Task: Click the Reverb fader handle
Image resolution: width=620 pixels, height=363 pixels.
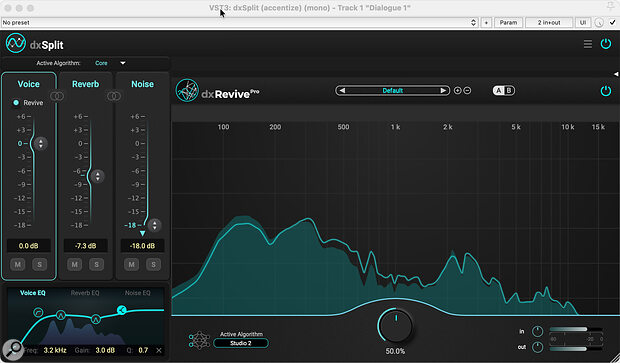Action: click(x=97, y=176)
